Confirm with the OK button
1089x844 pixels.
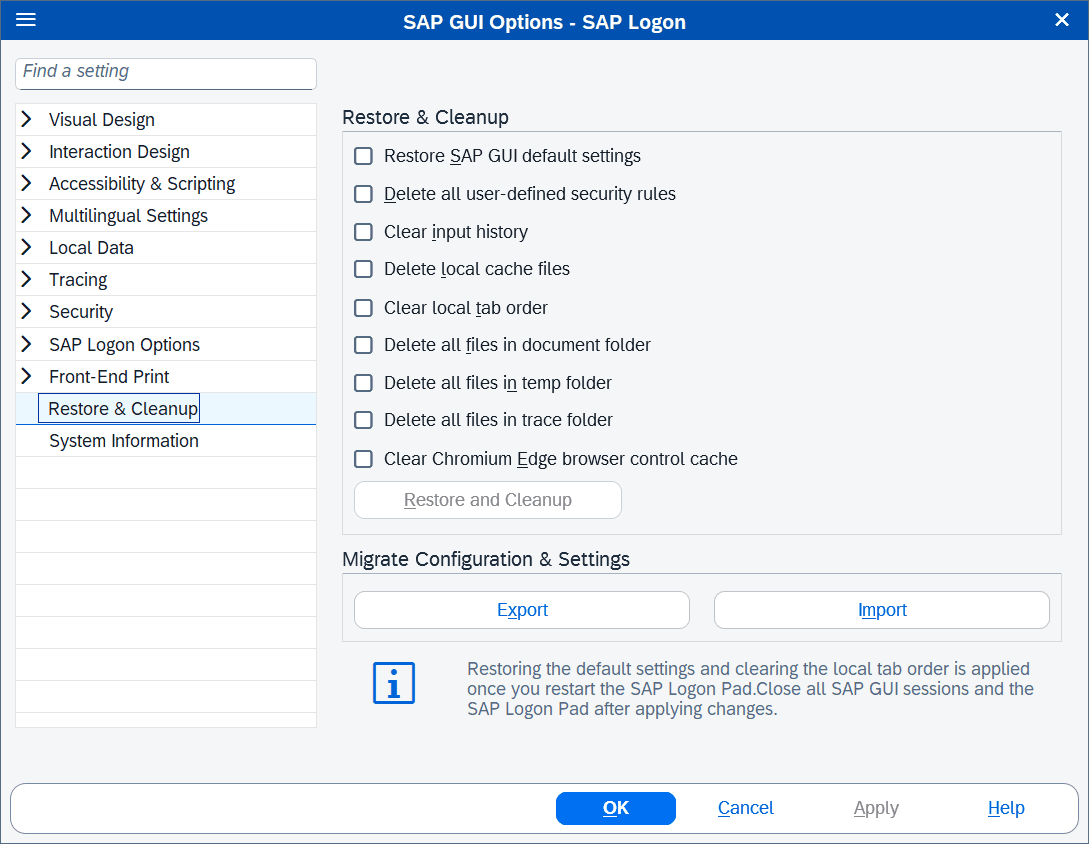tap(615, 808)
